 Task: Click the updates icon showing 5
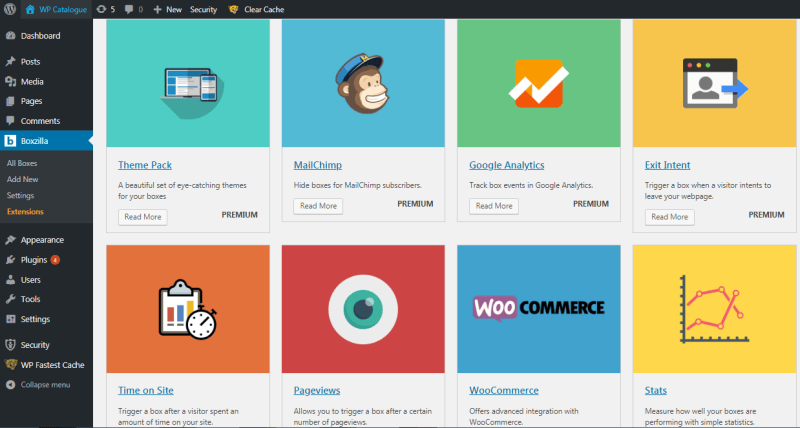(102, 9)
